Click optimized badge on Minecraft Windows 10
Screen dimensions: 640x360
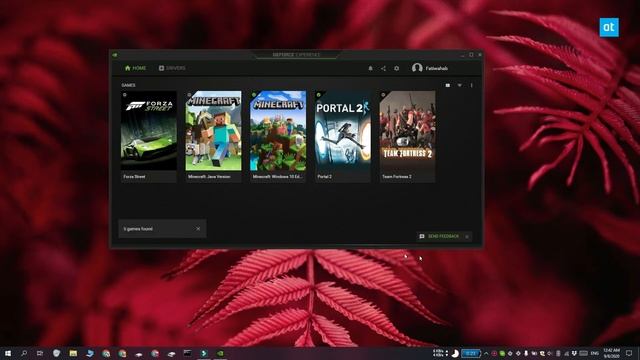click(253, 95)
